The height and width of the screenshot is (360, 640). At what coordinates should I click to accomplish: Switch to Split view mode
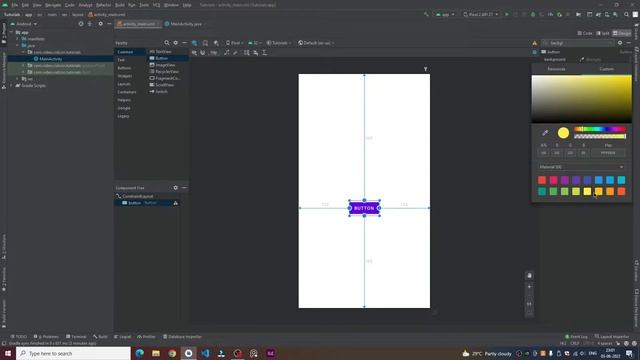(603, 33)
